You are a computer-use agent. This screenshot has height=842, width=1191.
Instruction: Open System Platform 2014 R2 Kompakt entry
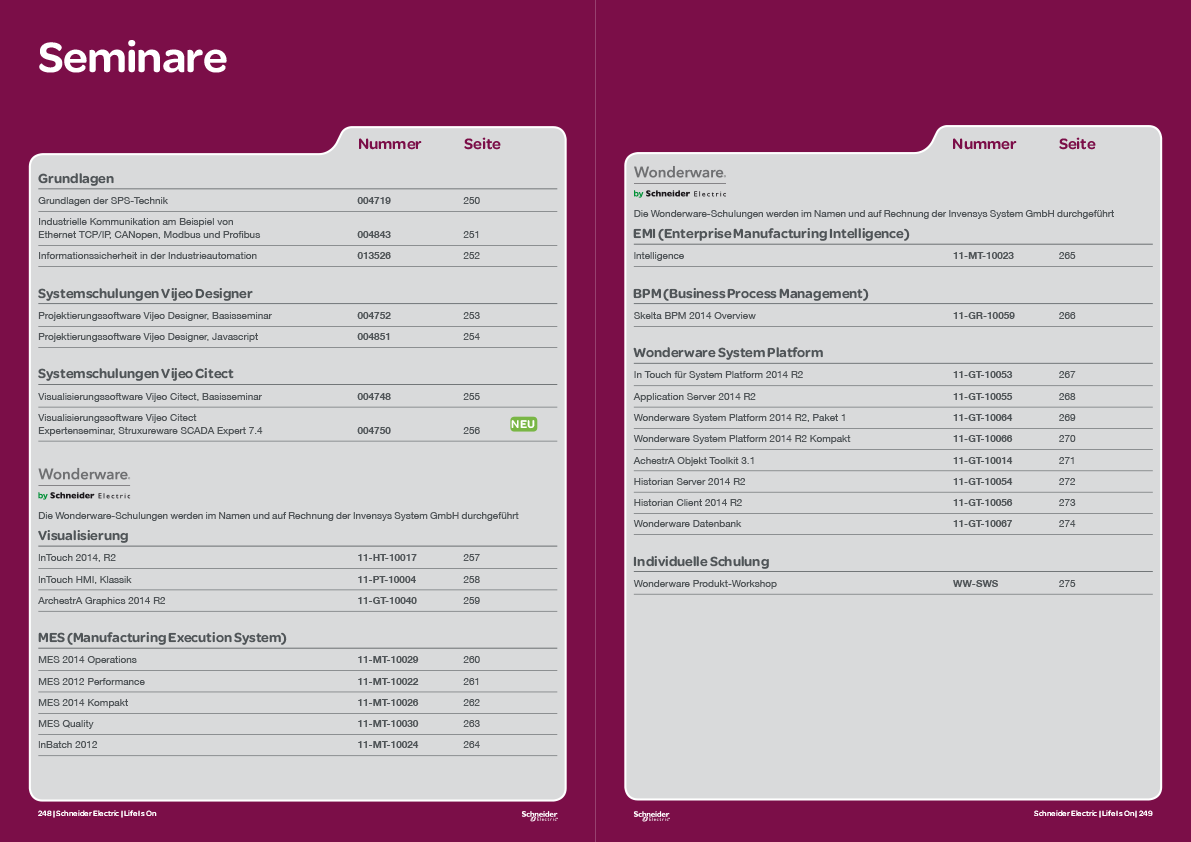[x=741, y=439]
